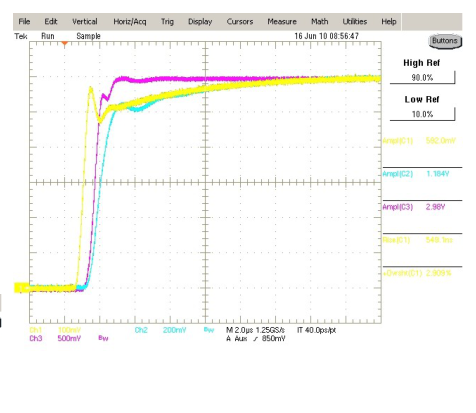Viewport: 476px width, 413px height.
Task: Open the Display menu
Action: click(200, 22)
